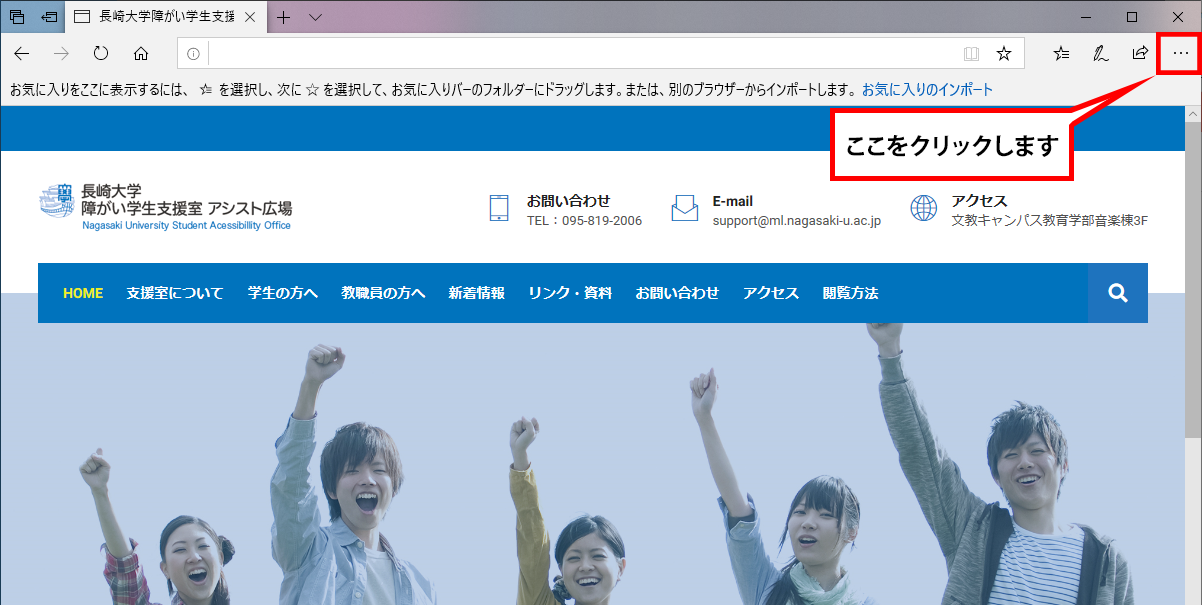Select the 長崎大学障がい学生支援 browser tab
The height and width of the screenshot is (605, 1202).
pyautogui.click(x=166, y=17)
